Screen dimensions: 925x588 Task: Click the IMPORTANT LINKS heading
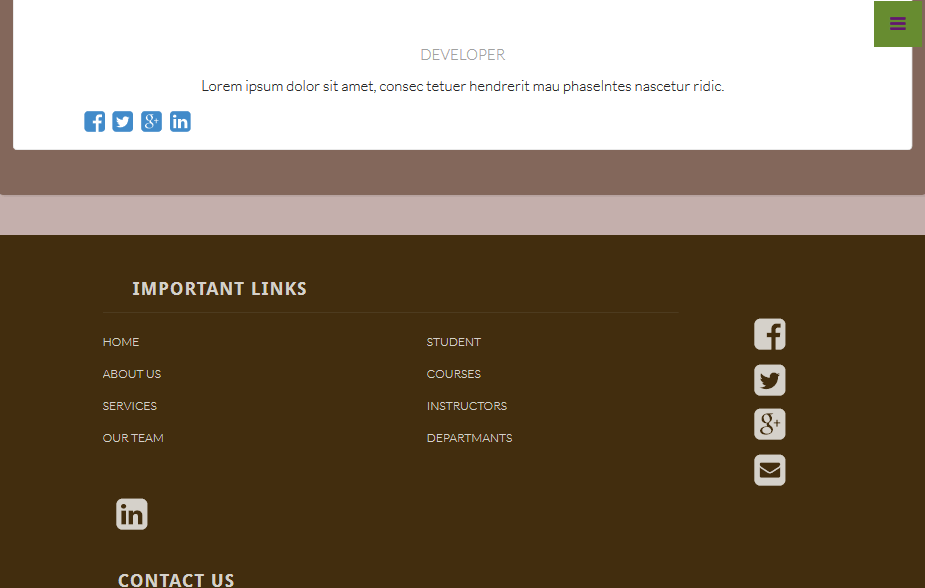220,288
